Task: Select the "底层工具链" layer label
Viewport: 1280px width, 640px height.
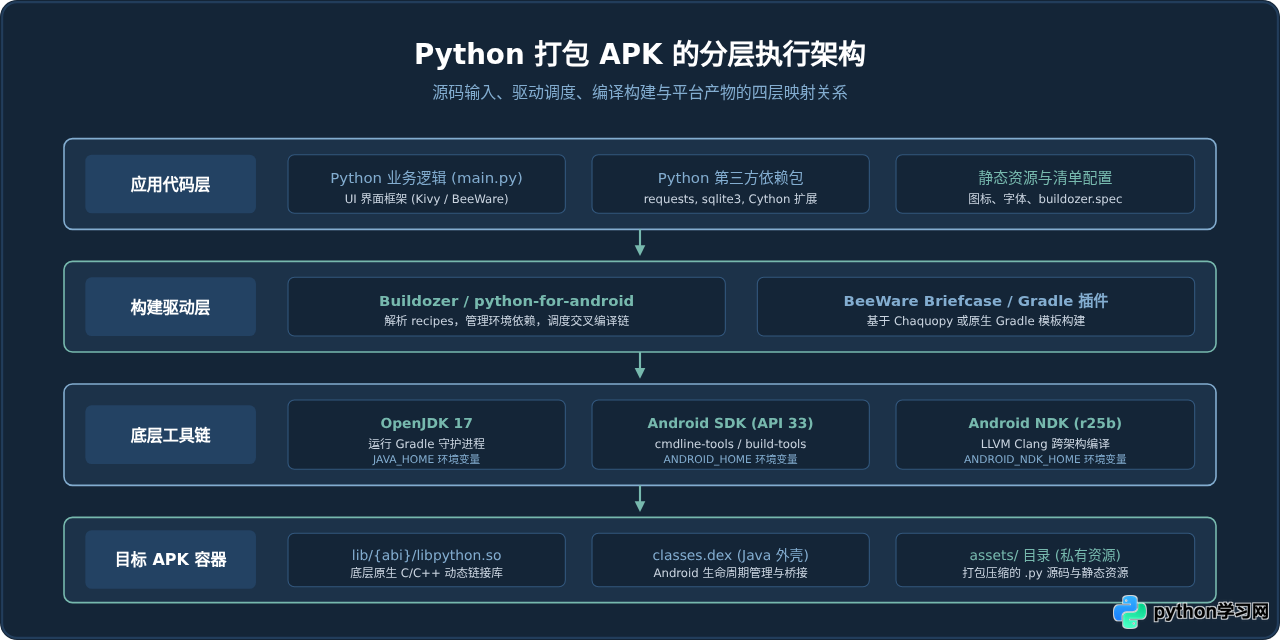Action: point(170,435)
